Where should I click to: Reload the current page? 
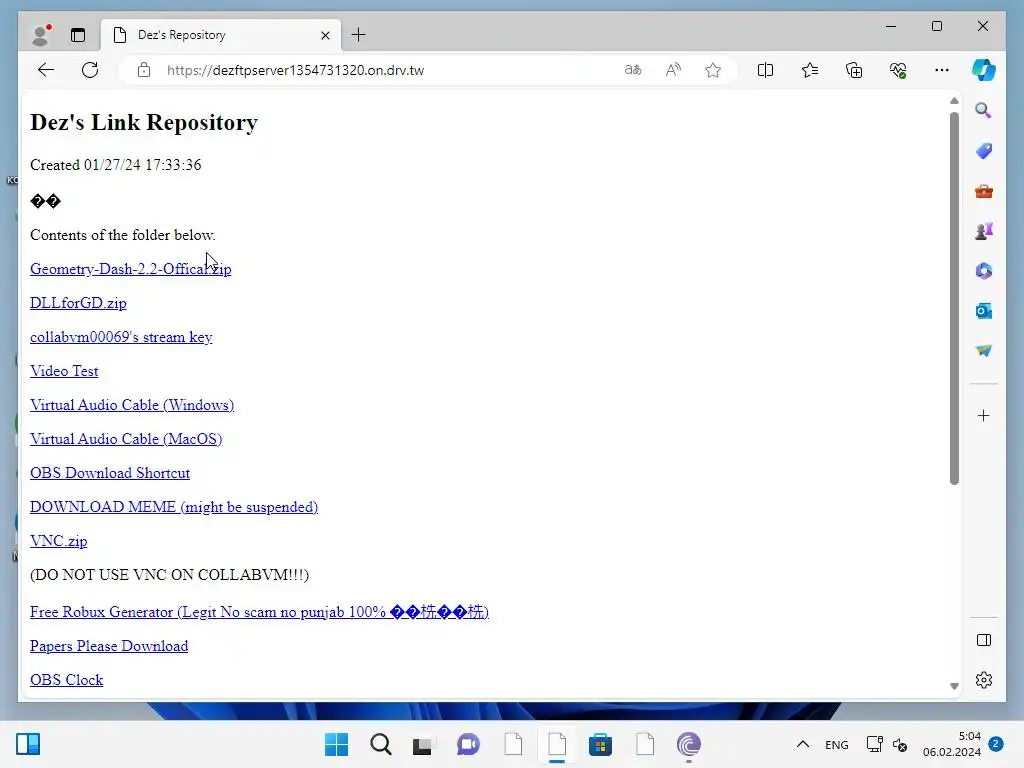90,70
